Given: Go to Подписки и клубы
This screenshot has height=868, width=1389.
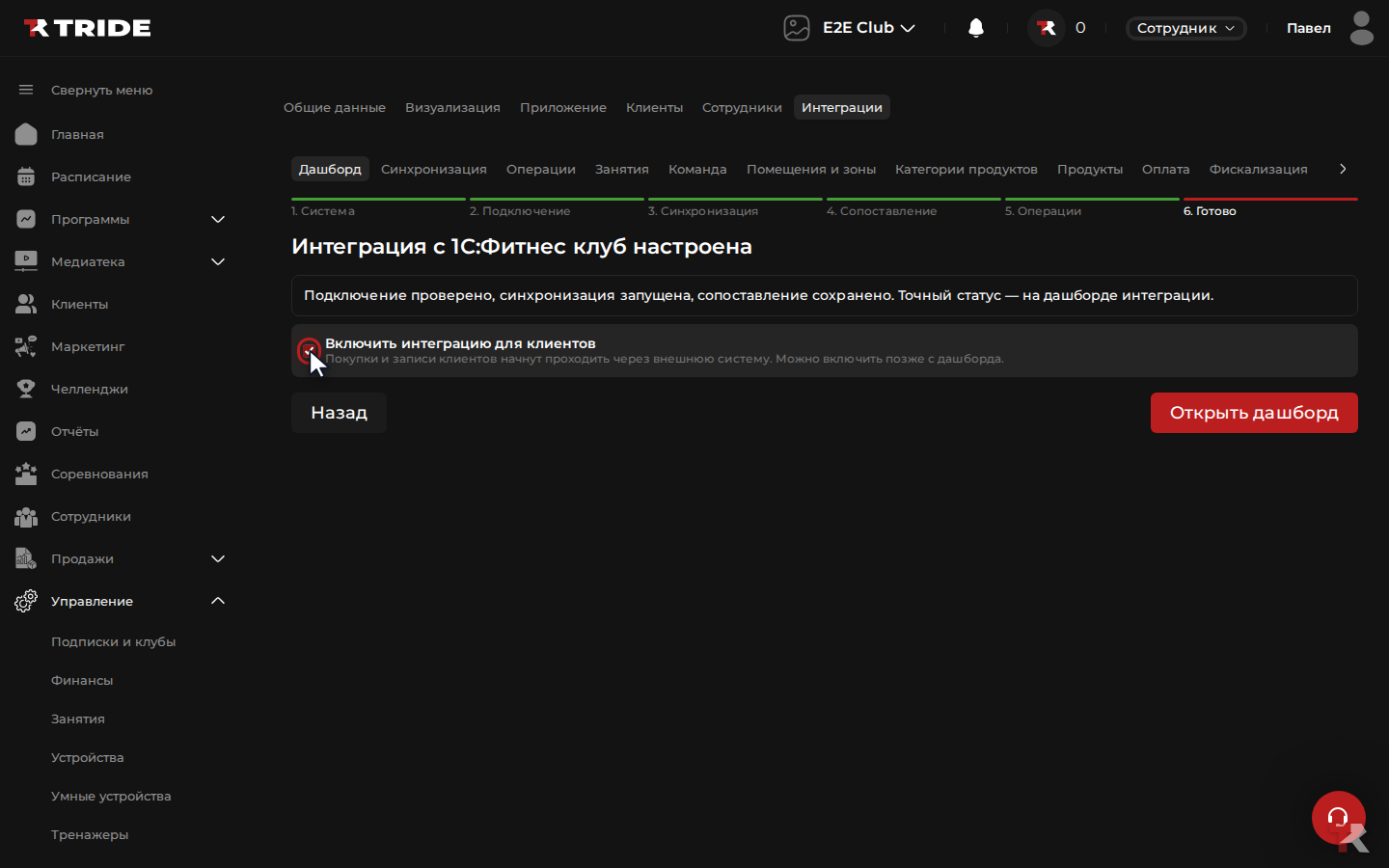Looking at the screenshot, I should click(113, 641).
